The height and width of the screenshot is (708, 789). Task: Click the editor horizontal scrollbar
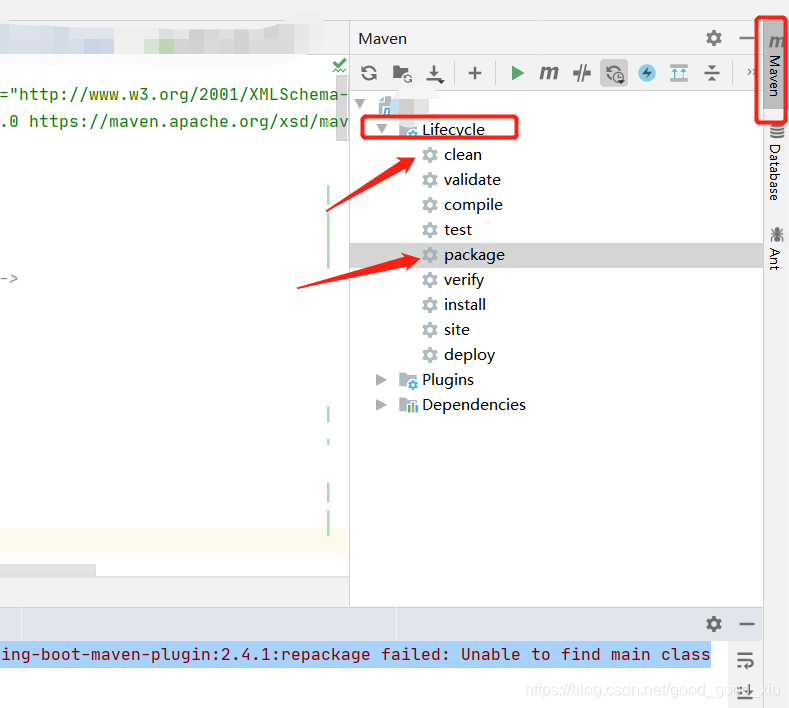(x=48, y=570)
